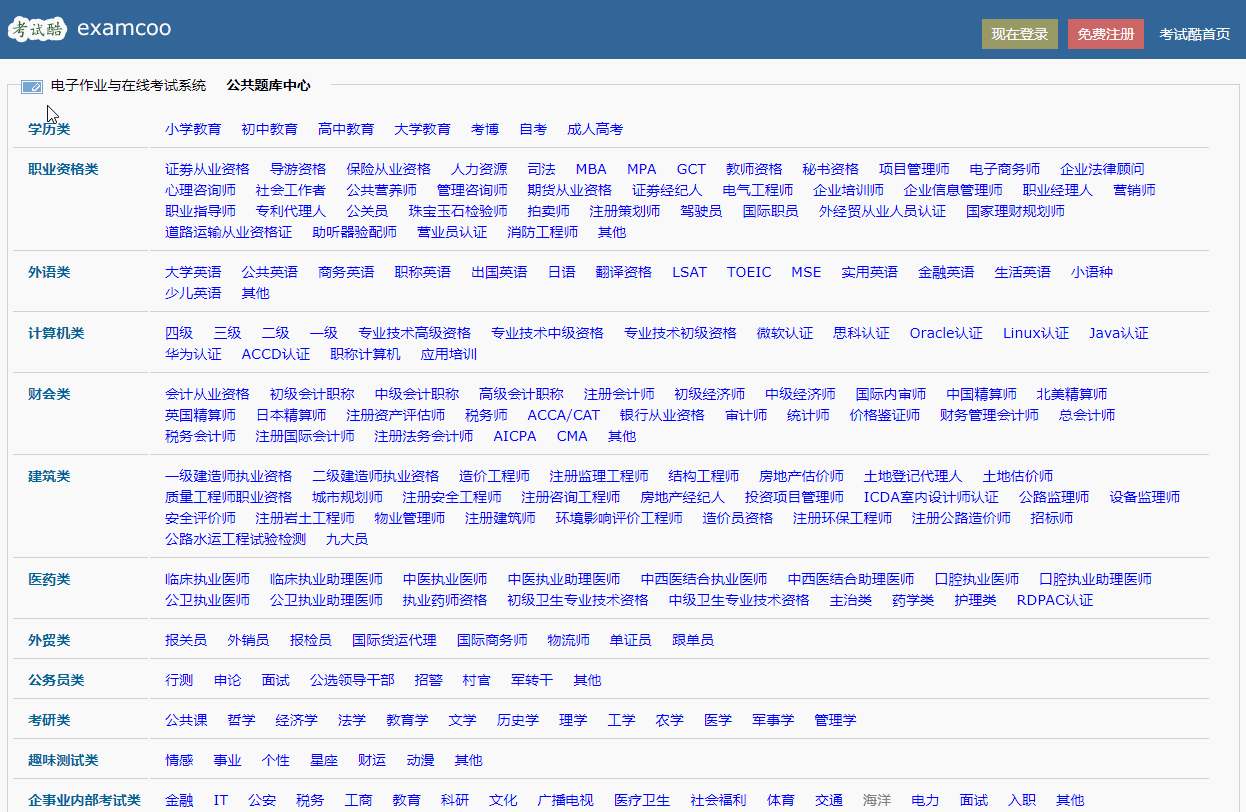Click 公共课 under 考研类
The width and height of the screenshot is (1246, 812).
coord(186,720)
